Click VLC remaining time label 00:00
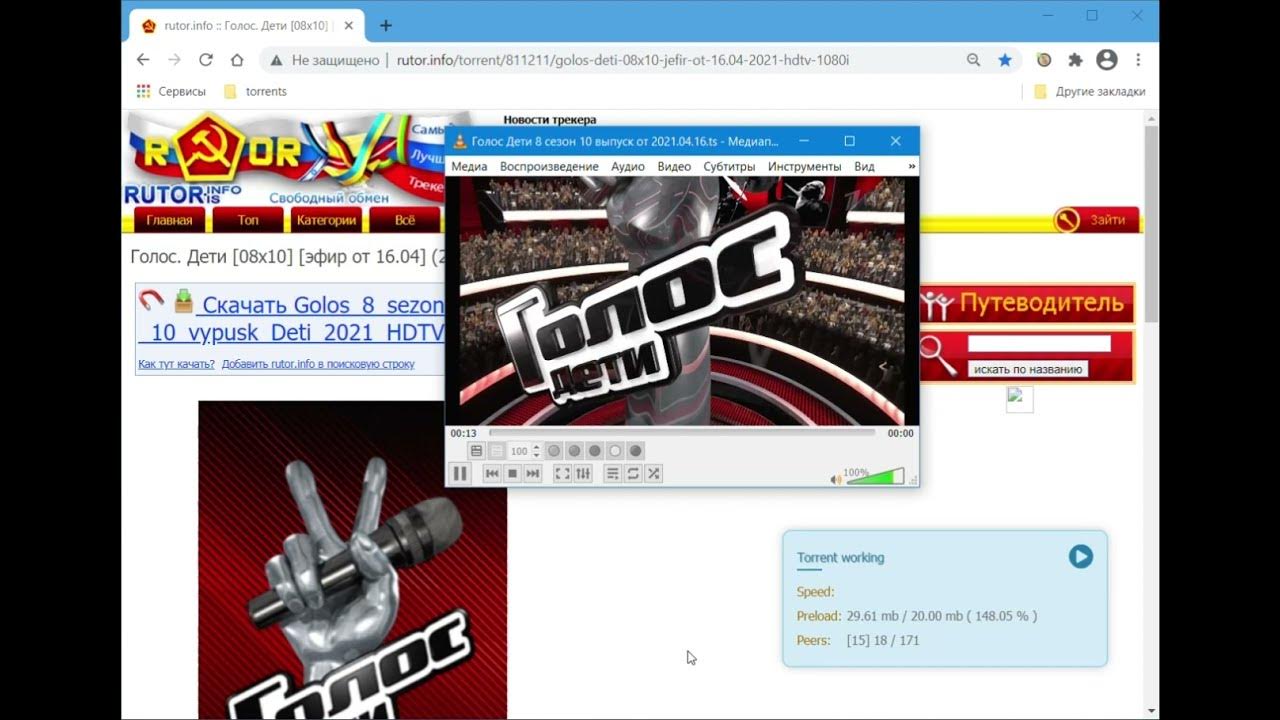Viewport: 1280px width, 720px height. 900,433
